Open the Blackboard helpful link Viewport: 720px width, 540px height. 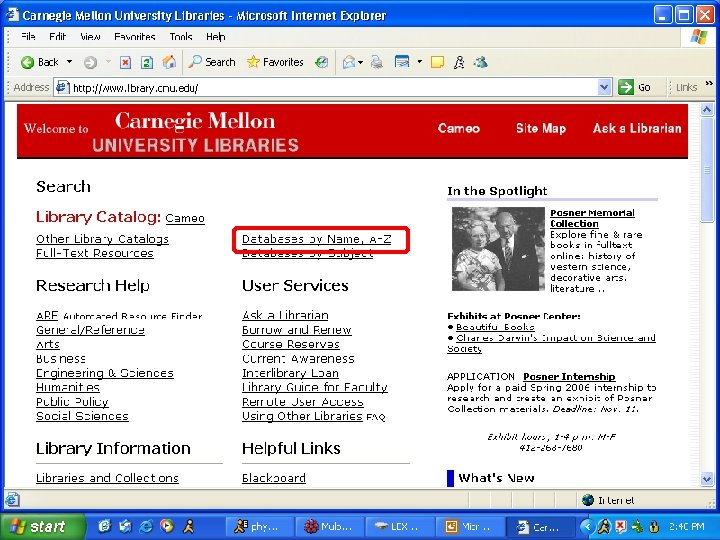(x=274, y=478)
